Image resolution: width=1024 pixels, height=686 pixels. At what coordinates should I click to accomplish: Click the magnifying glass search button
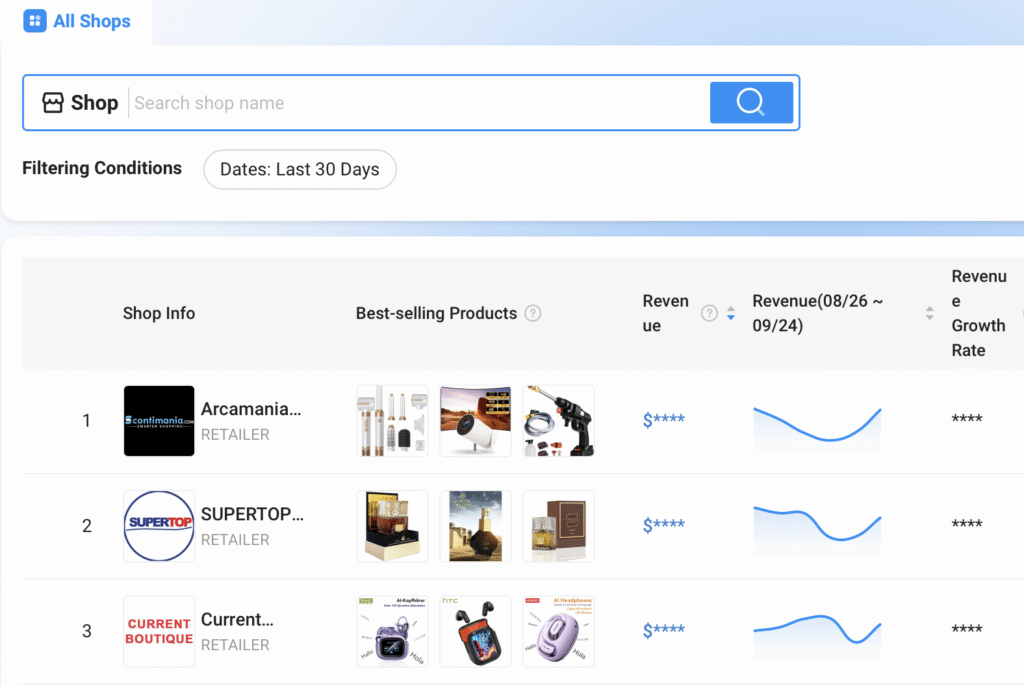click(751, 102)
